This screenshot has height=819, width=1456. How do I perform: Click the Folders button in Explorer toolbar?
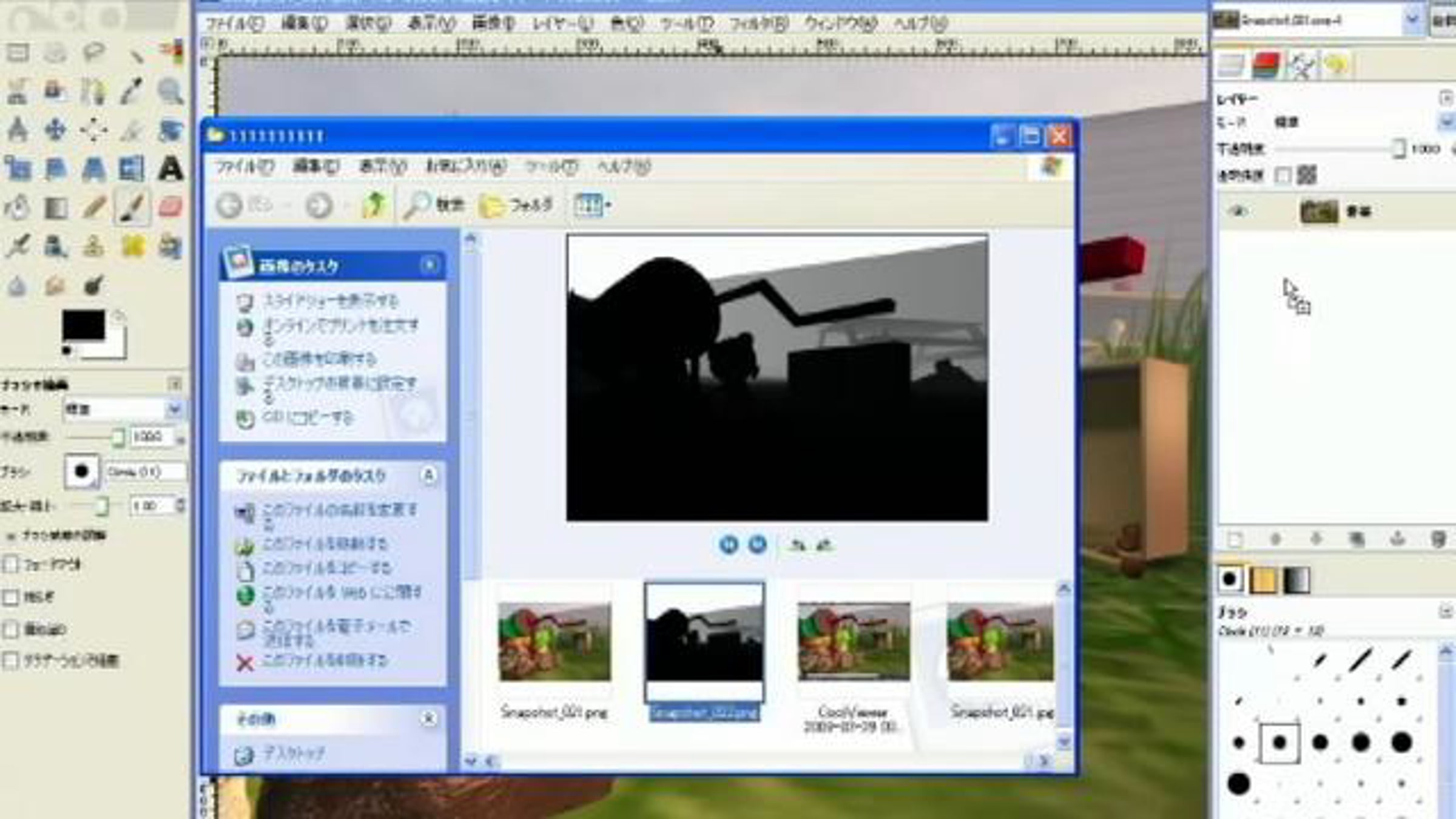click(516, 206)
